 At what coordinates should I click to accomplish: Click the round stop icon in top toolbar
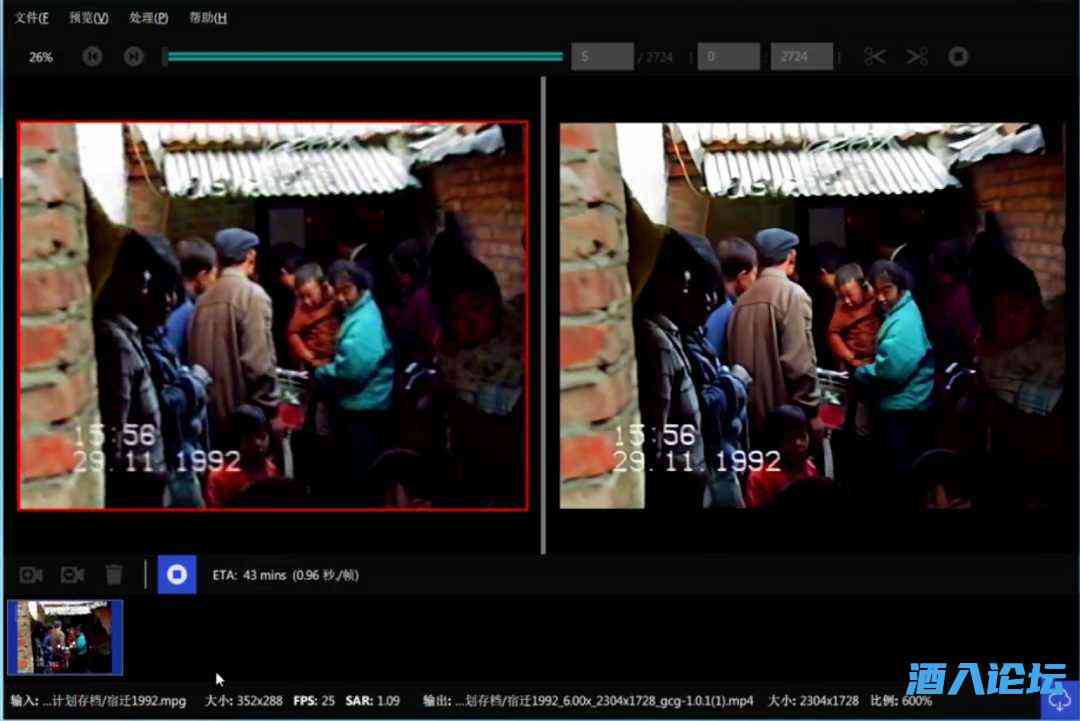958,57
